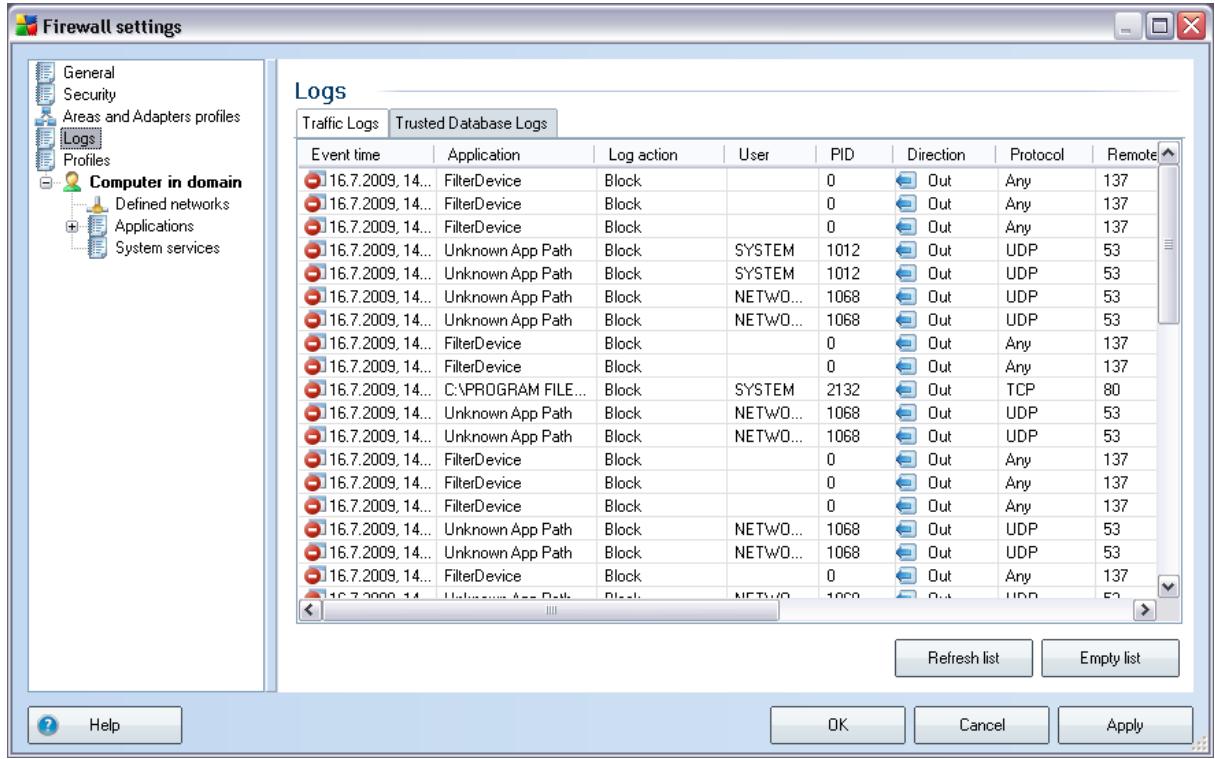Click the General page icon in sidebar

point(43,72)
